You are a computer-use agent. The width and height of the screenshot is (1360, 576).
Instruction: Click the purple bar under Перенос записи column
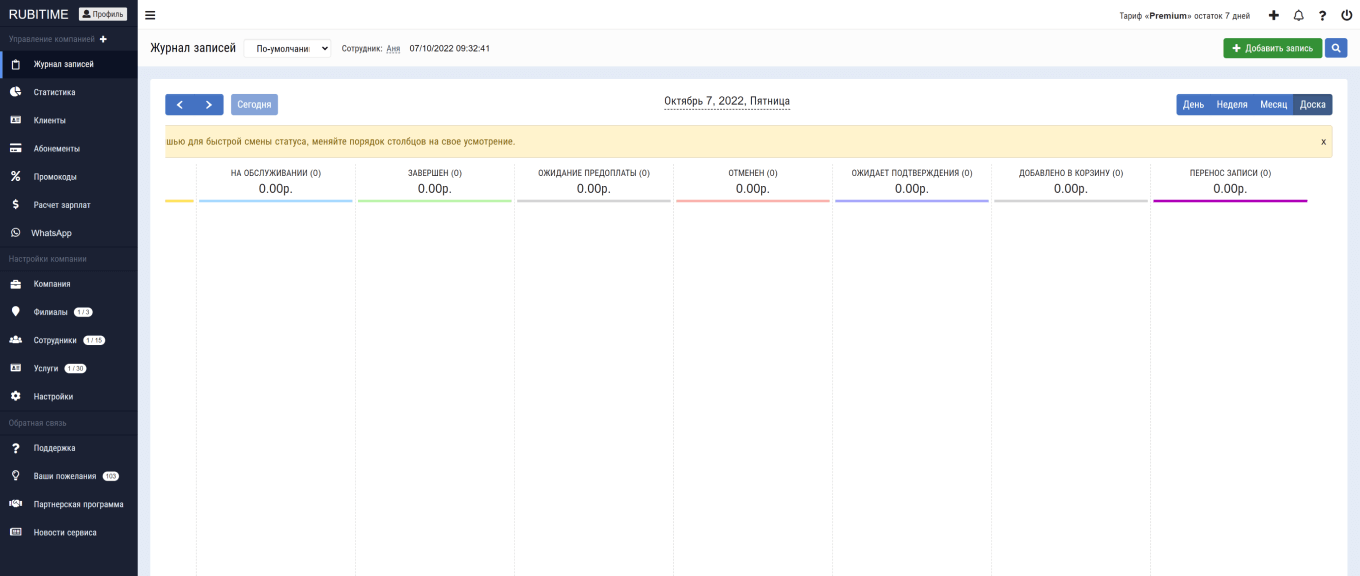[x=1229, y=201]
